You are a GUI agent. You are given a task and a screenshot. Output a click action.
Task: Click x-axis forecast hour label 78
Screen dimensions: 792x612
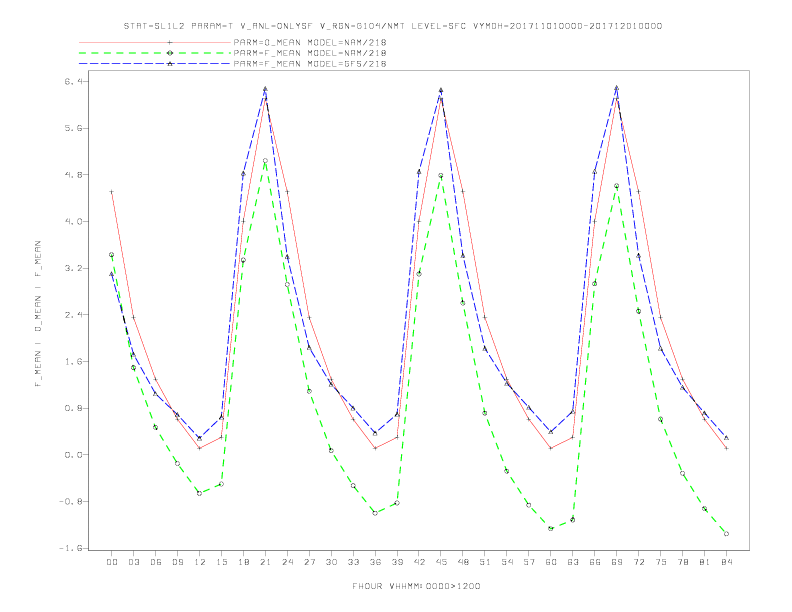click(683, 562)
